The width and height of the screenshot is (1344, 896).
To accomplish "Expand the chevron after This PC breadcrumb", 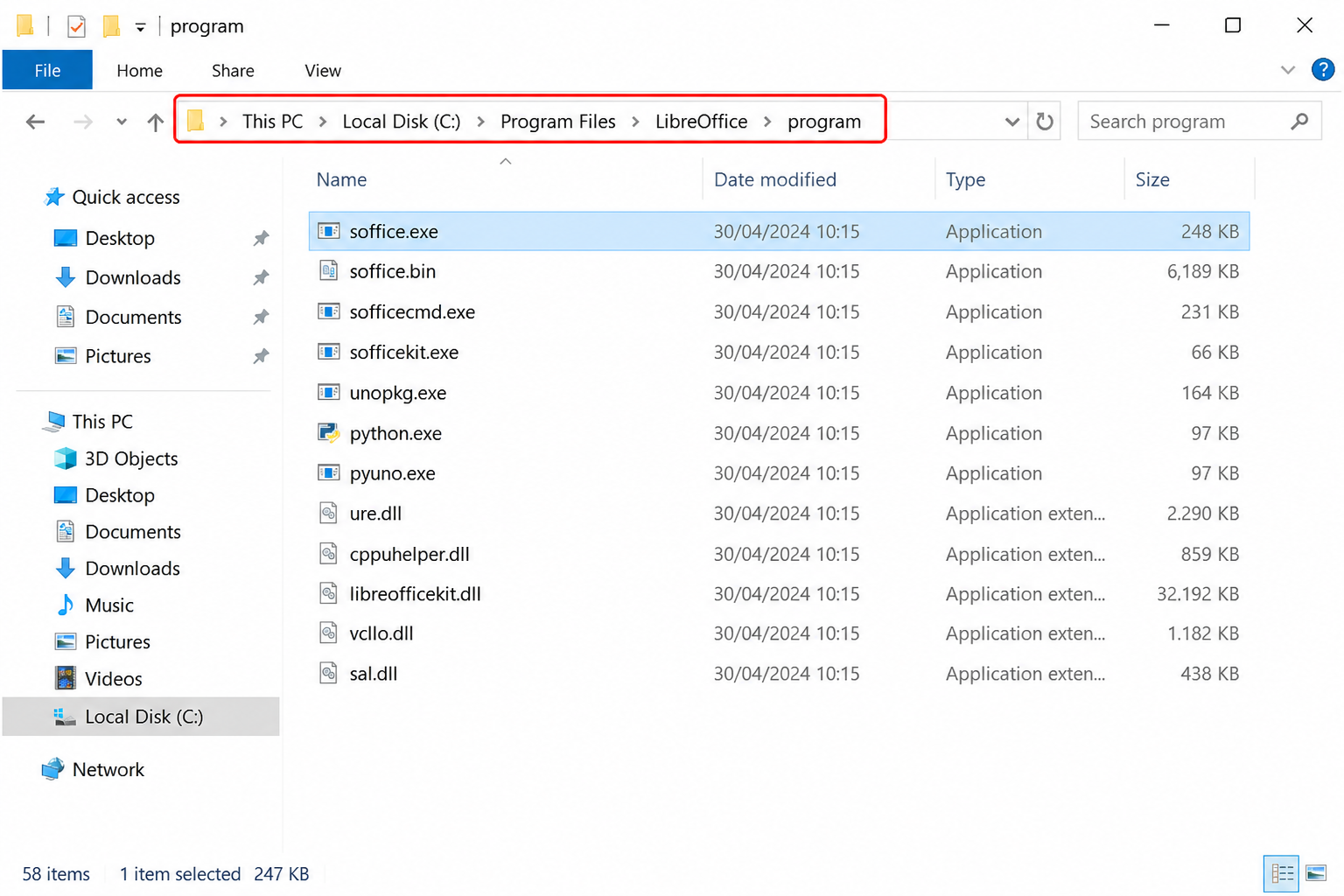I will [x=323, y=122].
